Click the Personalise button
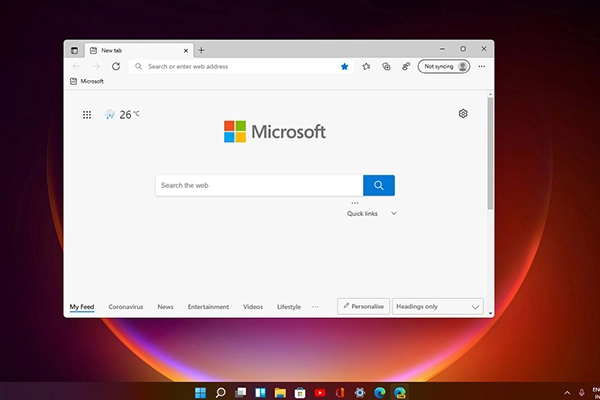The width and height of the screenshot is (600, 400). (364, 306)
